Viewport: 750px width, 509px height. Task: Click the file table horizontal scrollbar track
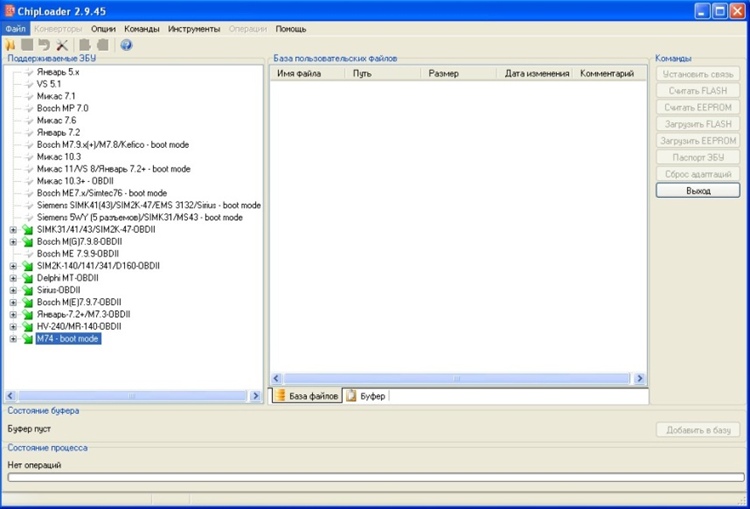tap(457, 378)
